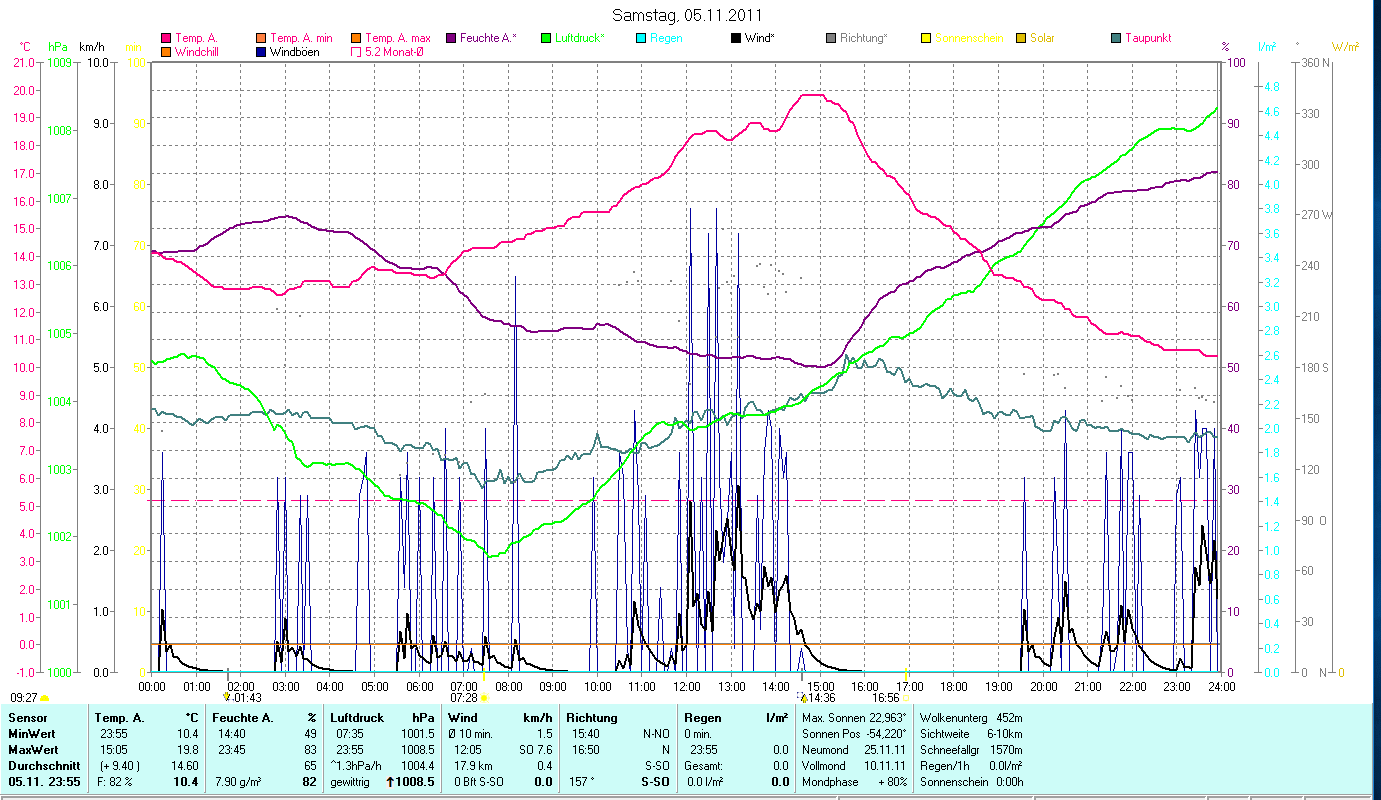This screenshot has height=800, width=1381.
Task: Click the moonrise icon beside 14:36
Action: click(x=803, y=698)
